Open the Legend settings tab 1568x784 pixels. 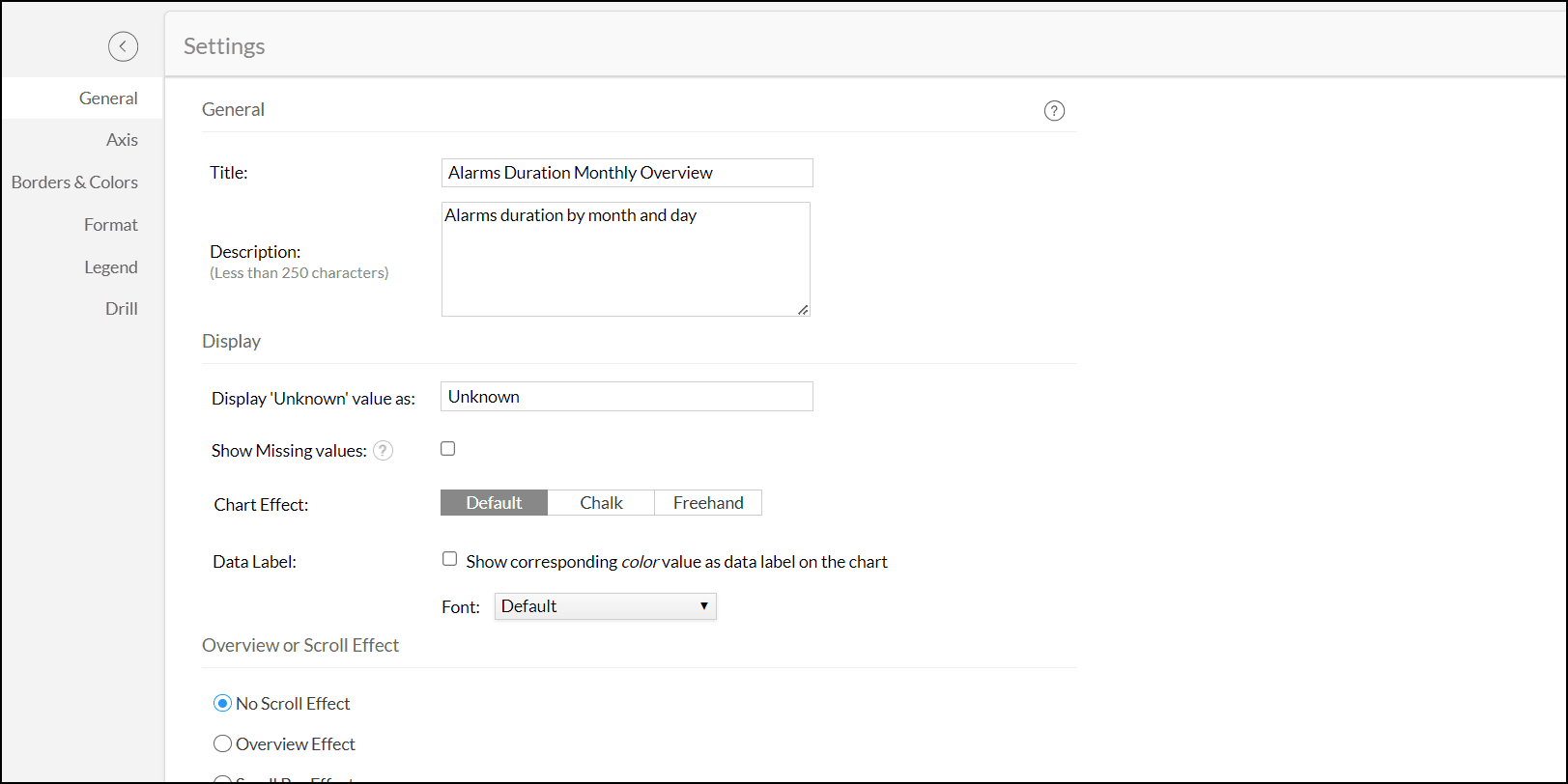click(110, 267)
